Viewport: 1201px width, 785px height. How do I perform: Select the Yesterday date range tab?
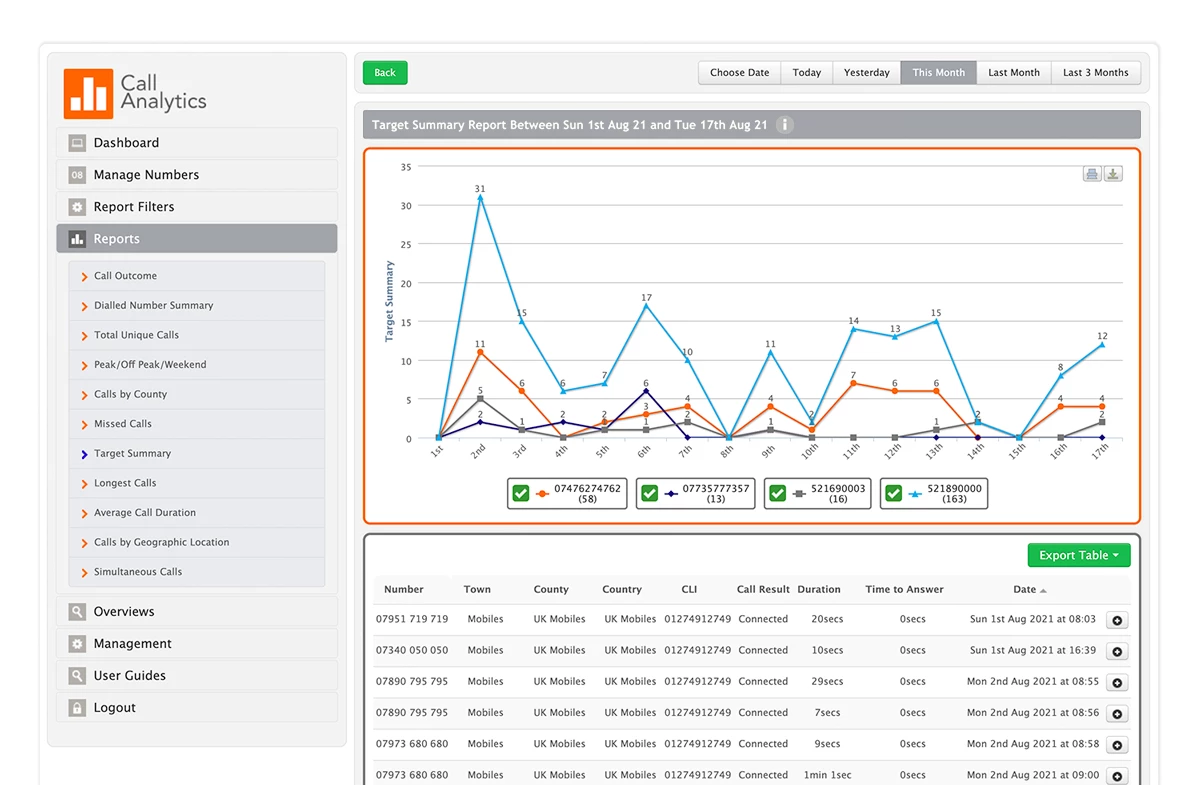[x=866, y=72]
